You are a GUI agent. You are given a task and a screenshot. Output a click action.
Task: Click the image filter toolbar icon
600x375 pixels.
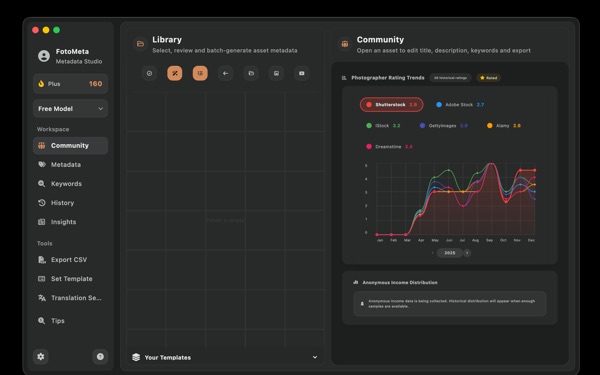pyautogui.click(x=276, y=73)
